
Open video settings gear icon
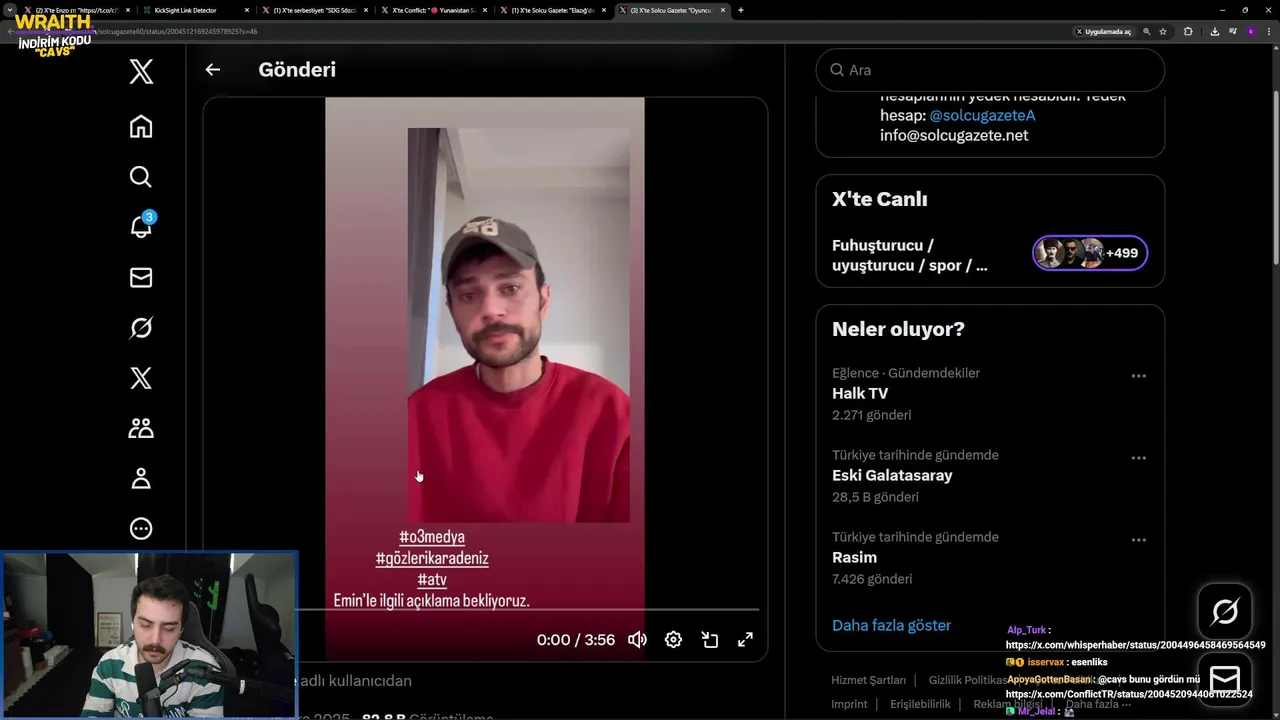click(x=673, y=640)
